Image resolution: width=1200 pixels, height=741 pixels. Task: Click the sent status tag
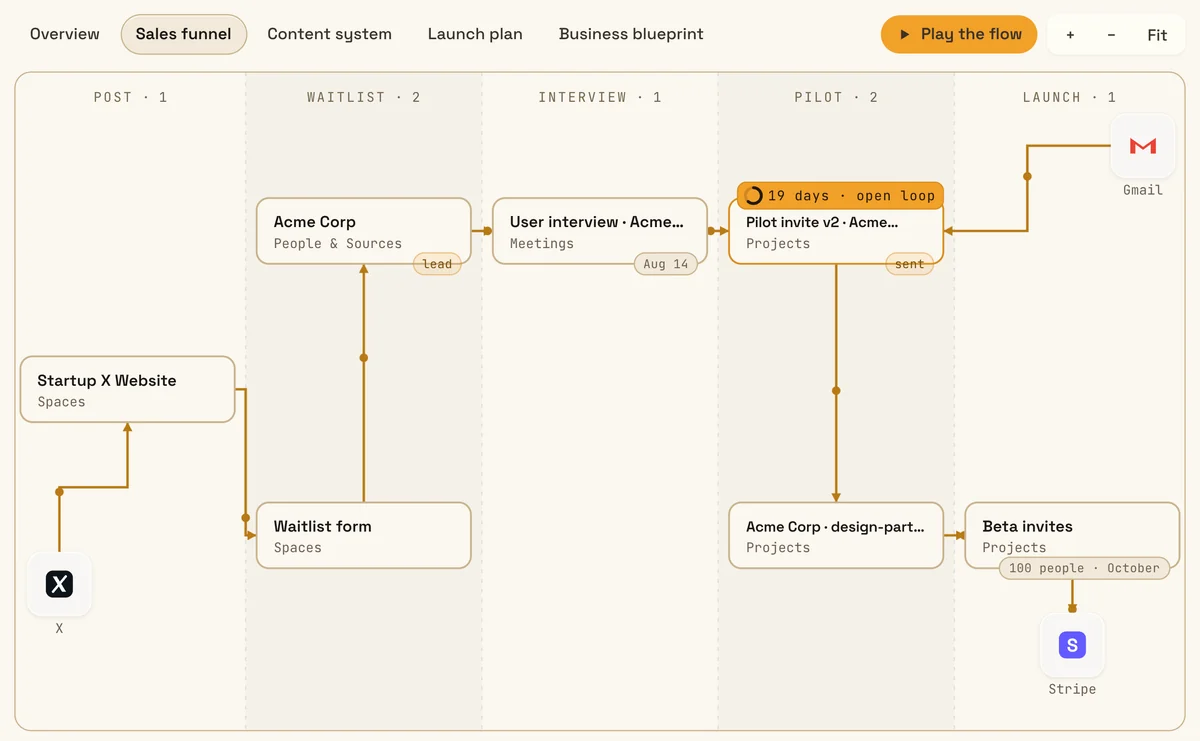click(x=909, y=264)
